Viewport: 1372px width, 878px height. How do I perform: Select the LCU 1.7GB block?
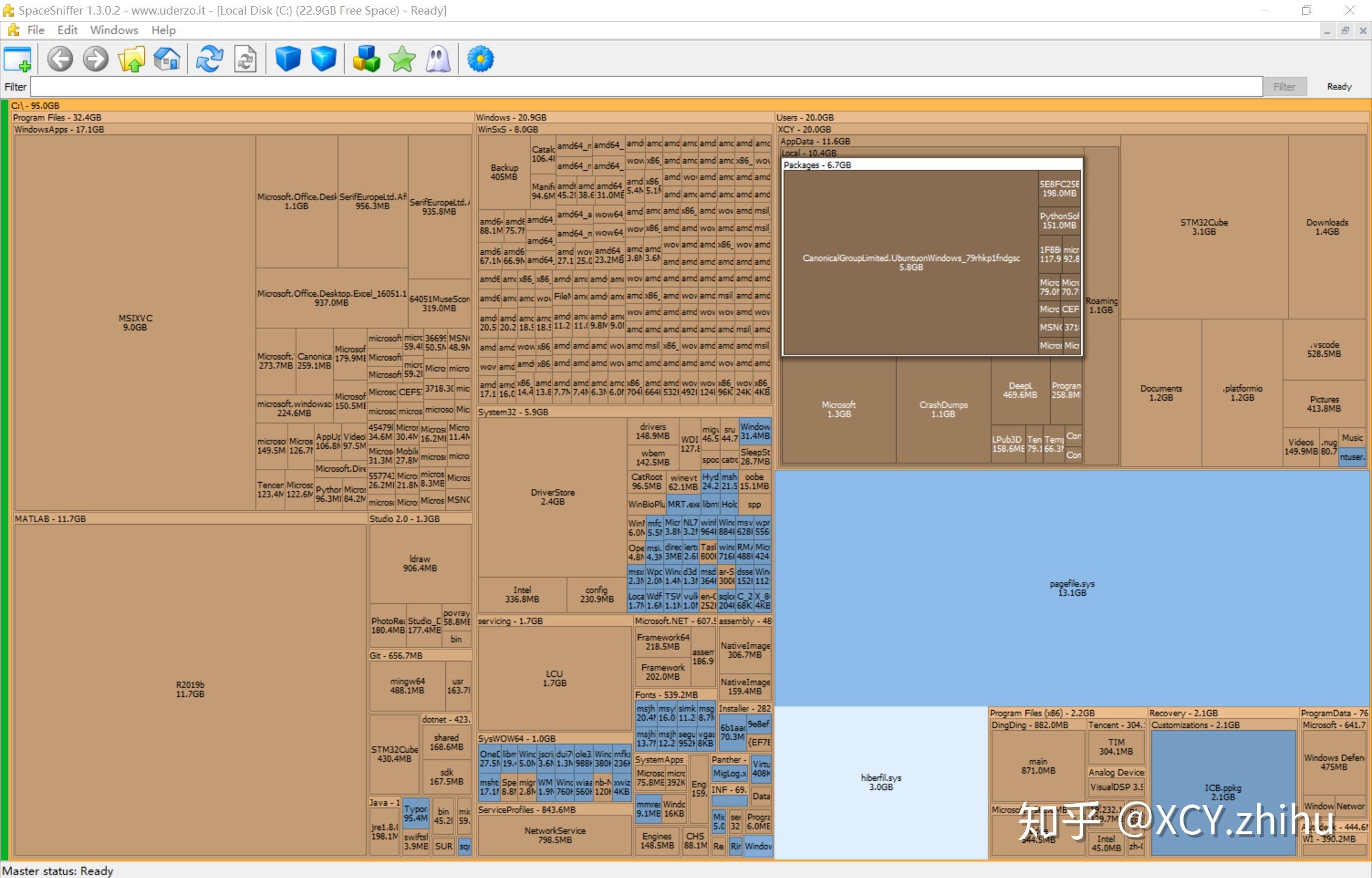[x=554, y=679]
